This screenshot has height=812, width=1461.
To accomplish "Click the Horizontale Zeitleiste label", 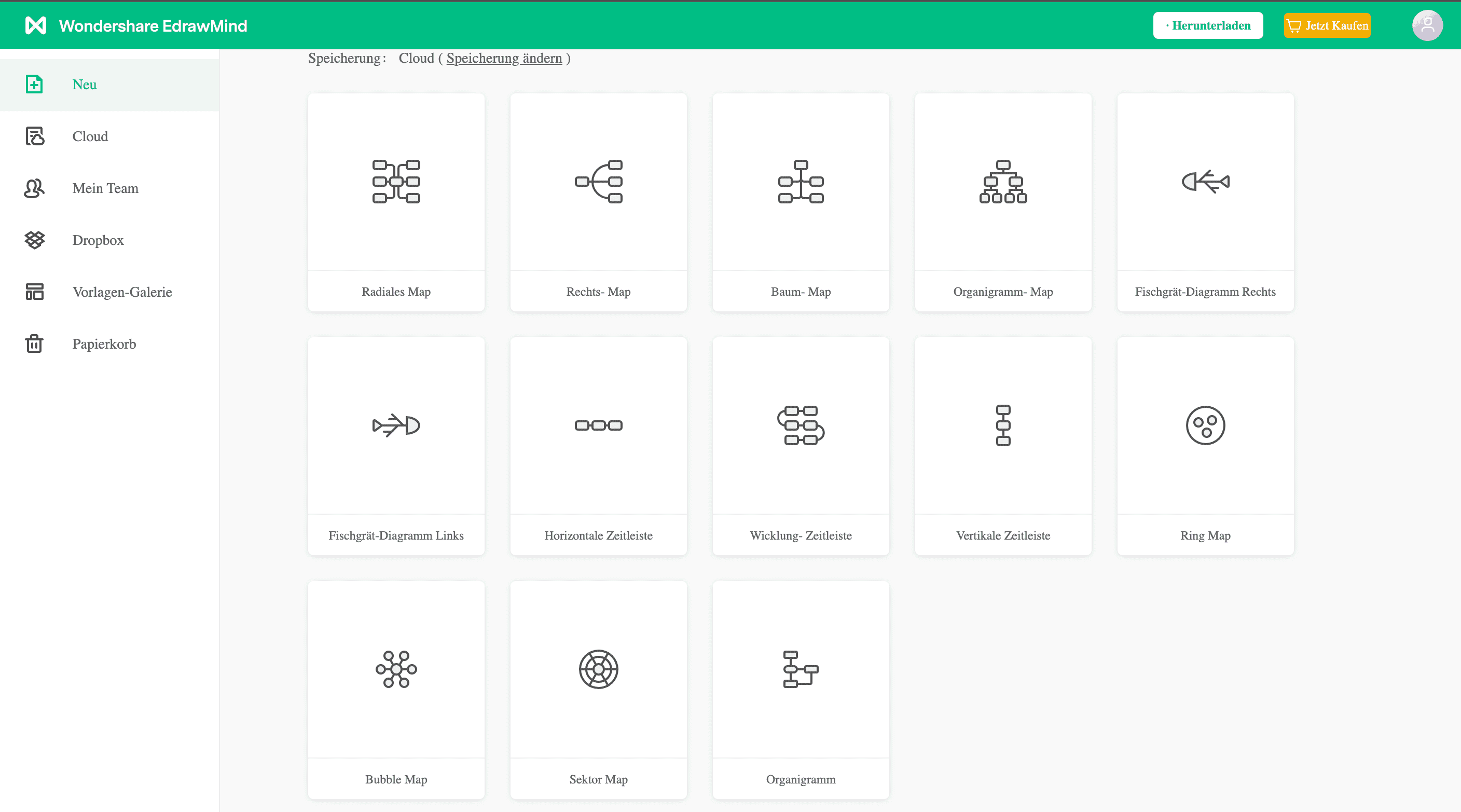I will click(x=598, y=535).
